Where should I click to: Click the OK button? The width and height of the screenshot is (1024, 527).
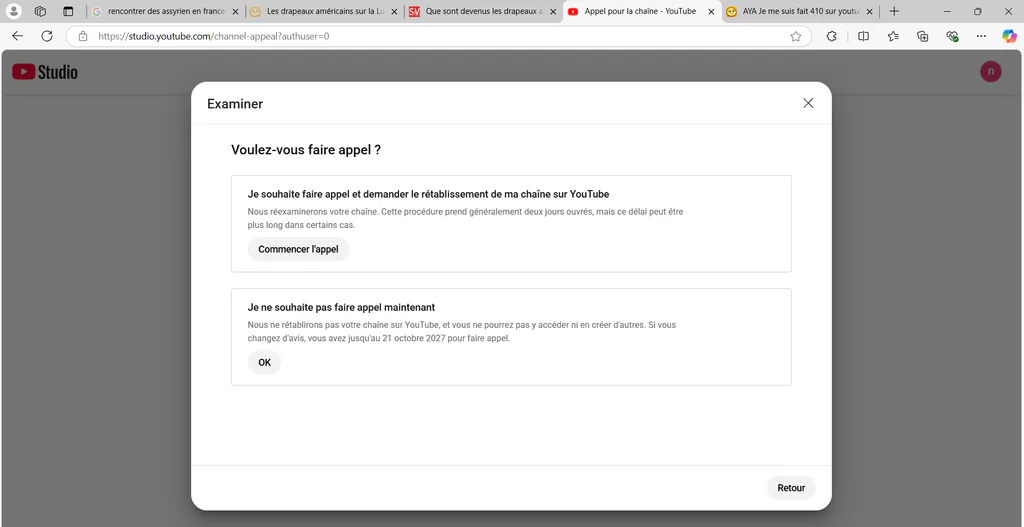(x=264, y=362)
